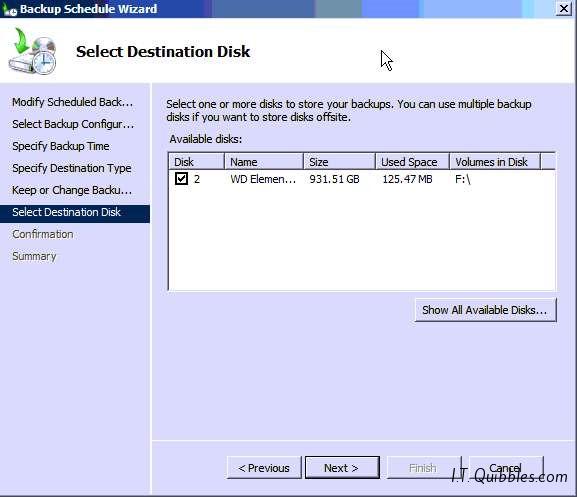The image size is (577, 497).
Task: Go to Select Backup Configuration step
Action: click(x=73, y=124)
